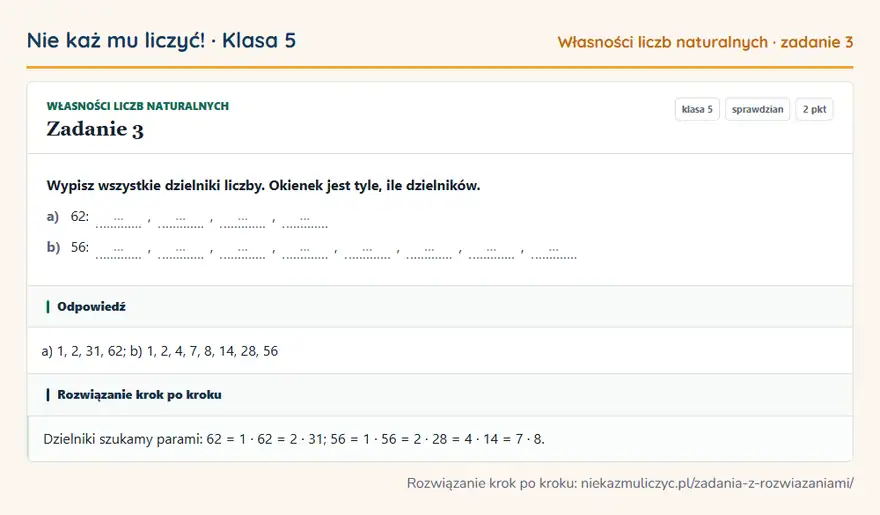Click the answer line 'a) 1, 2, 31, 62; b) 1, 2, 4...'

point(160,351)
